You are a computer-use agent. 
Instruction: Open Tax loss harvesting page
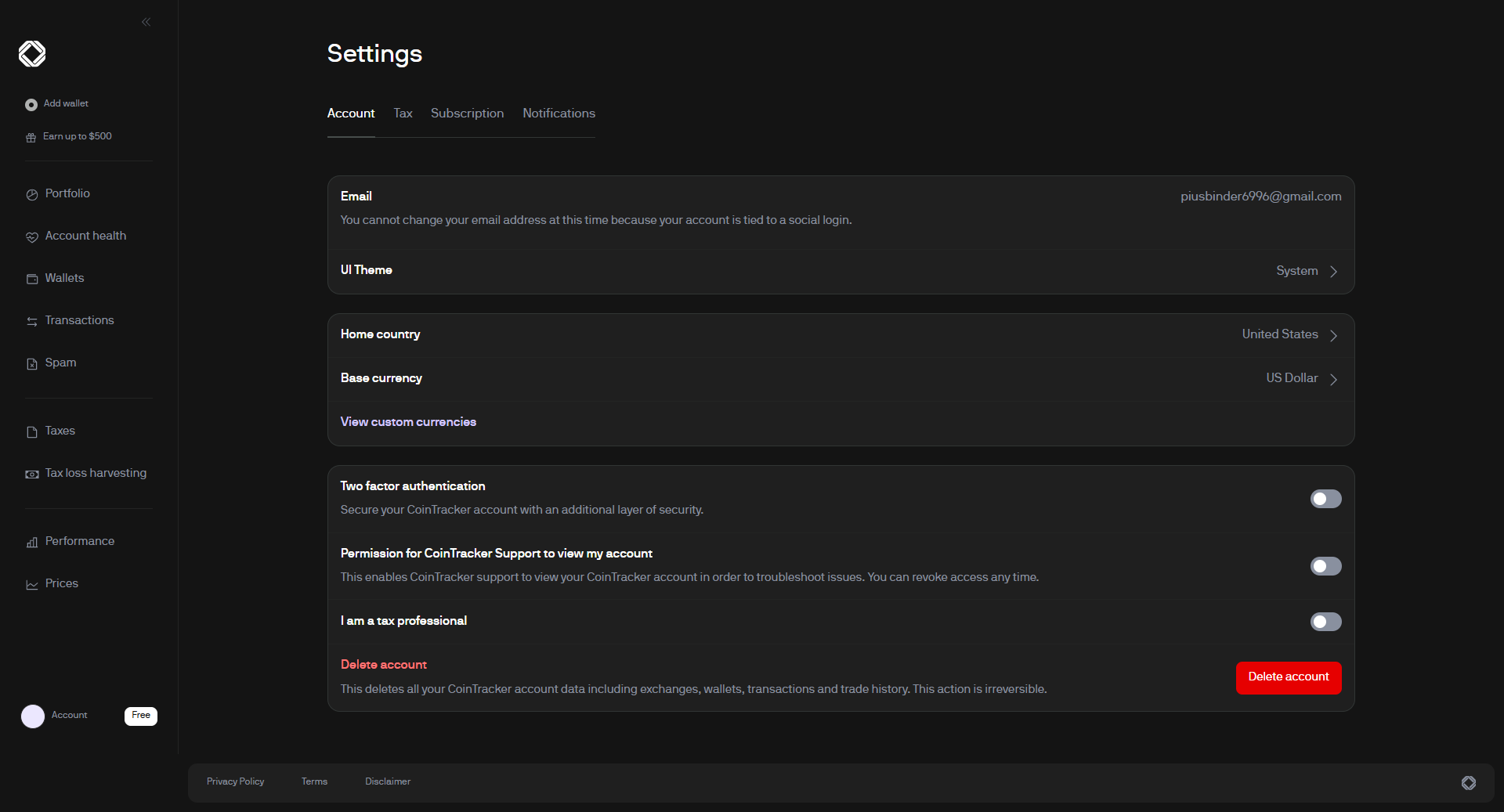(x=96, y=473)
